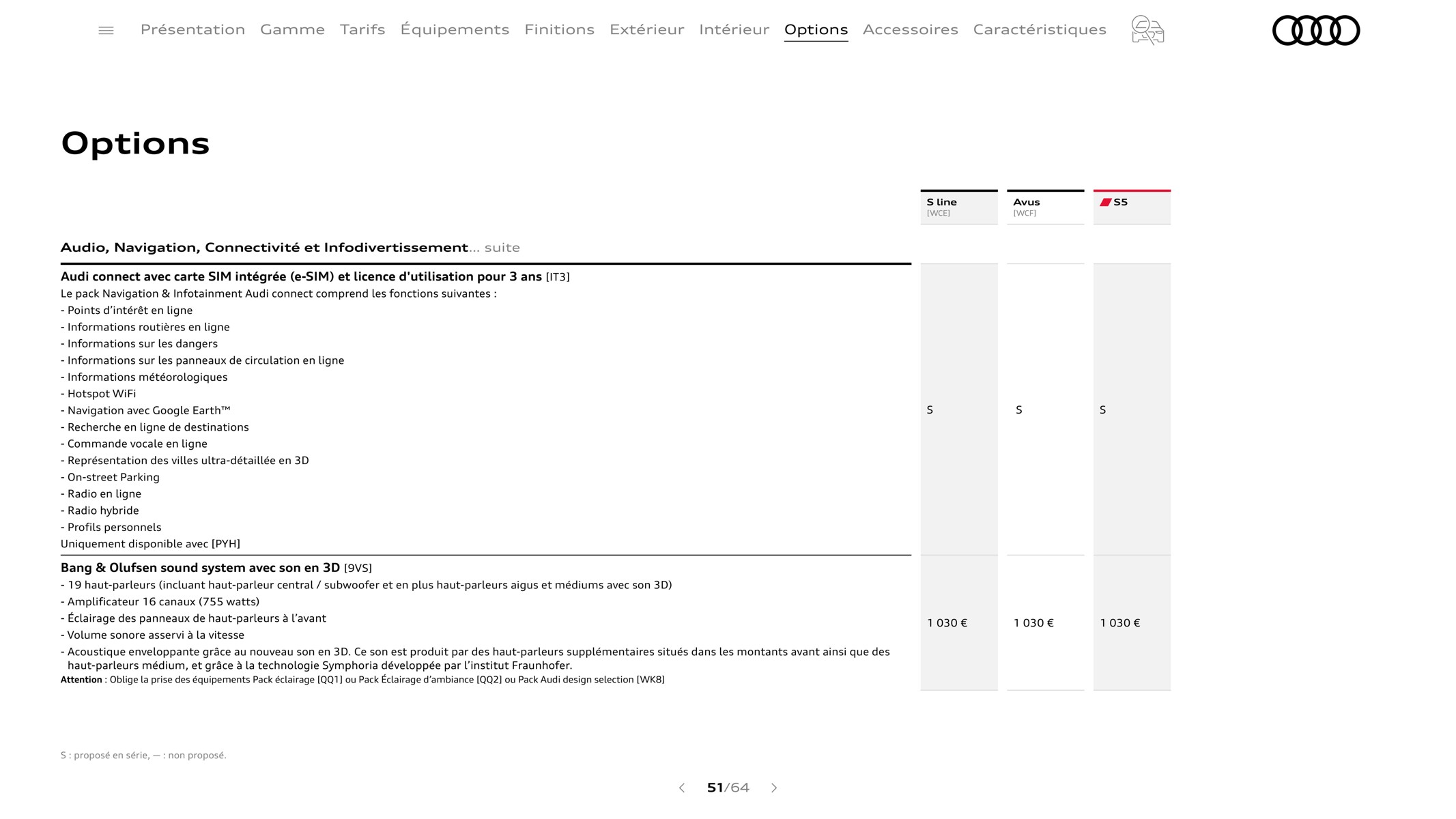Click the 'Hotspot WiFi' line
This screenshot has width=1456, height=819.
pos(98,394)
